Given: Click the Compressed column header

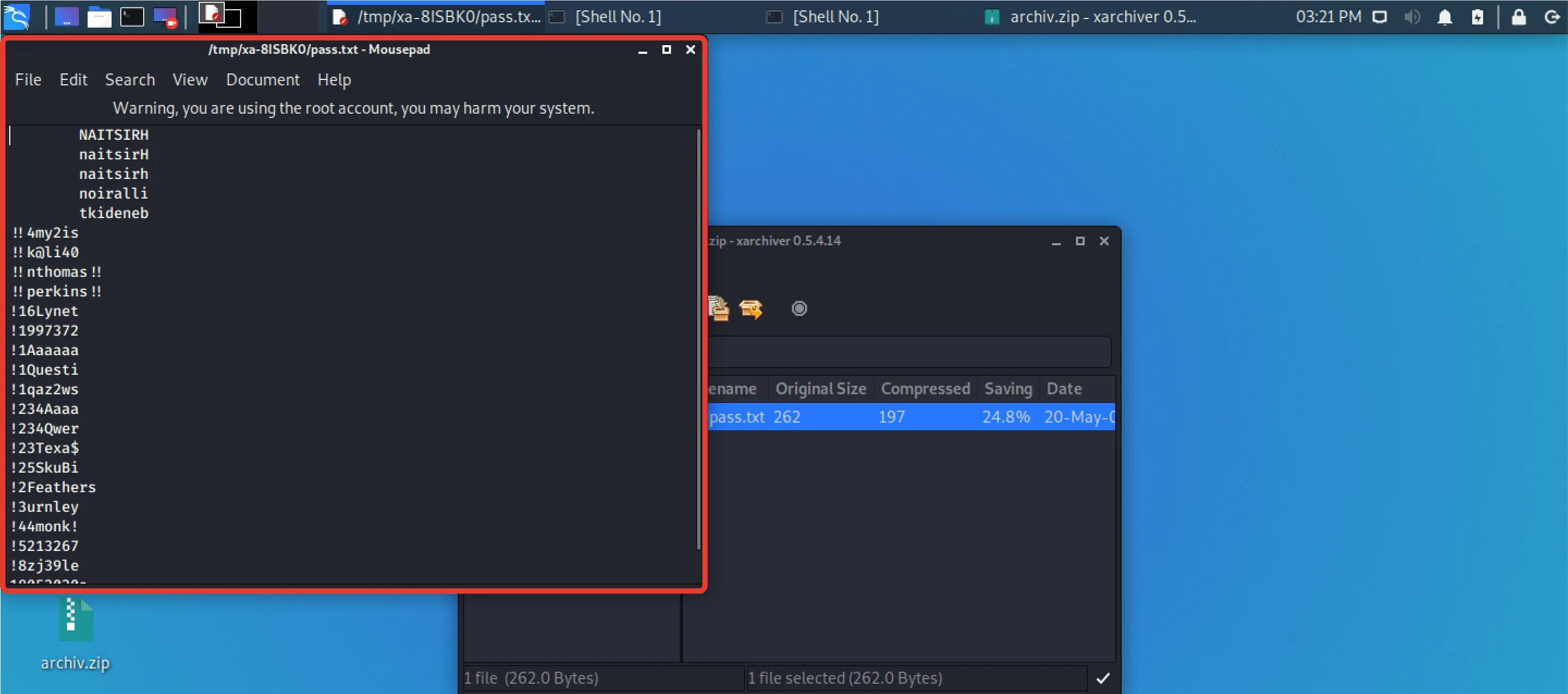Looking at the screenshot, I should 925,389.
